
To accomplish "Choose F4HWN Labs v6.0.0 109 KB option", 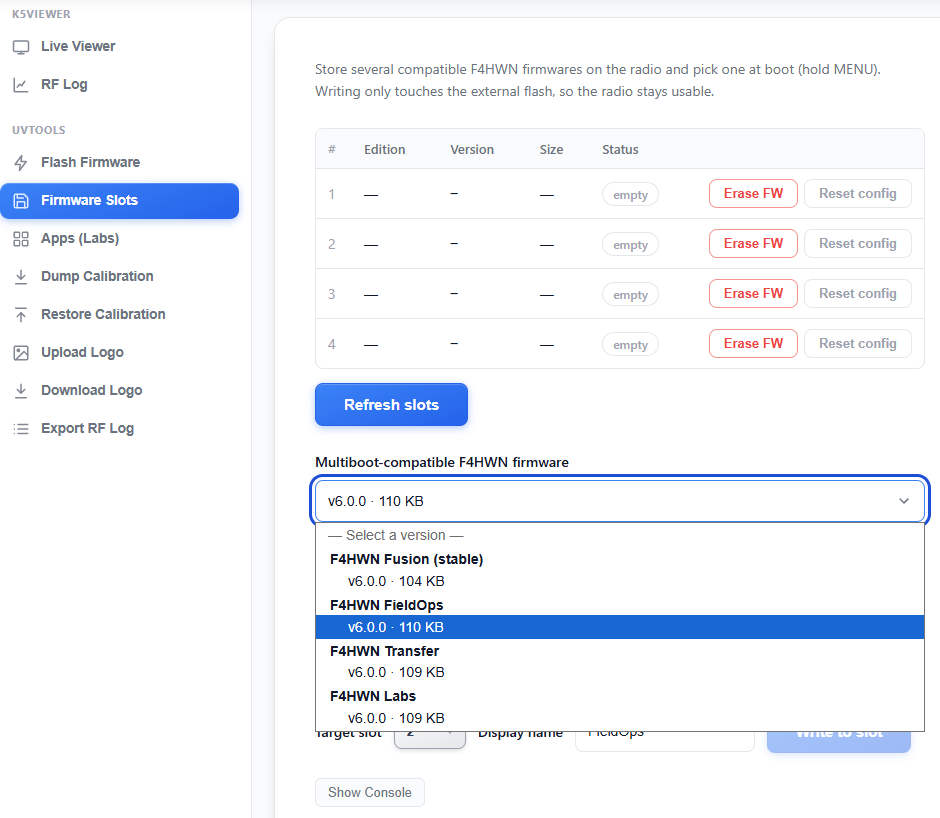I will (x=620, y=718).
